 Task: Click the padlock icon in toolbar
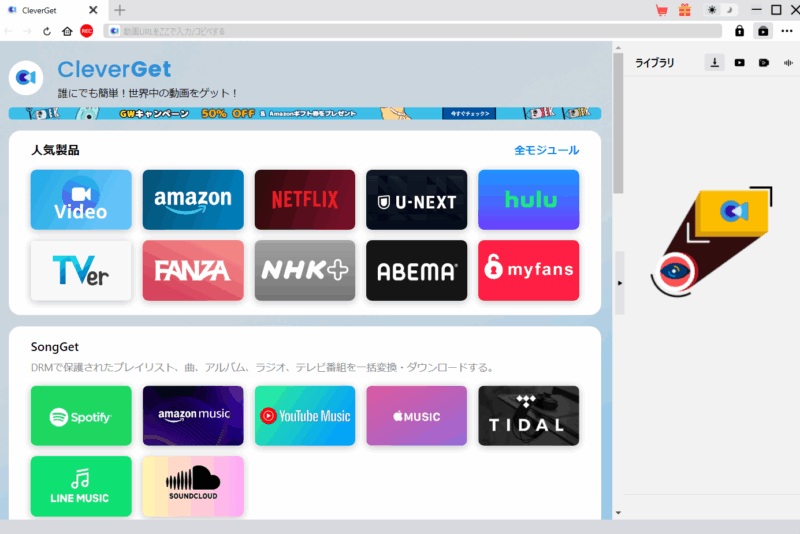tap(739, 31)
